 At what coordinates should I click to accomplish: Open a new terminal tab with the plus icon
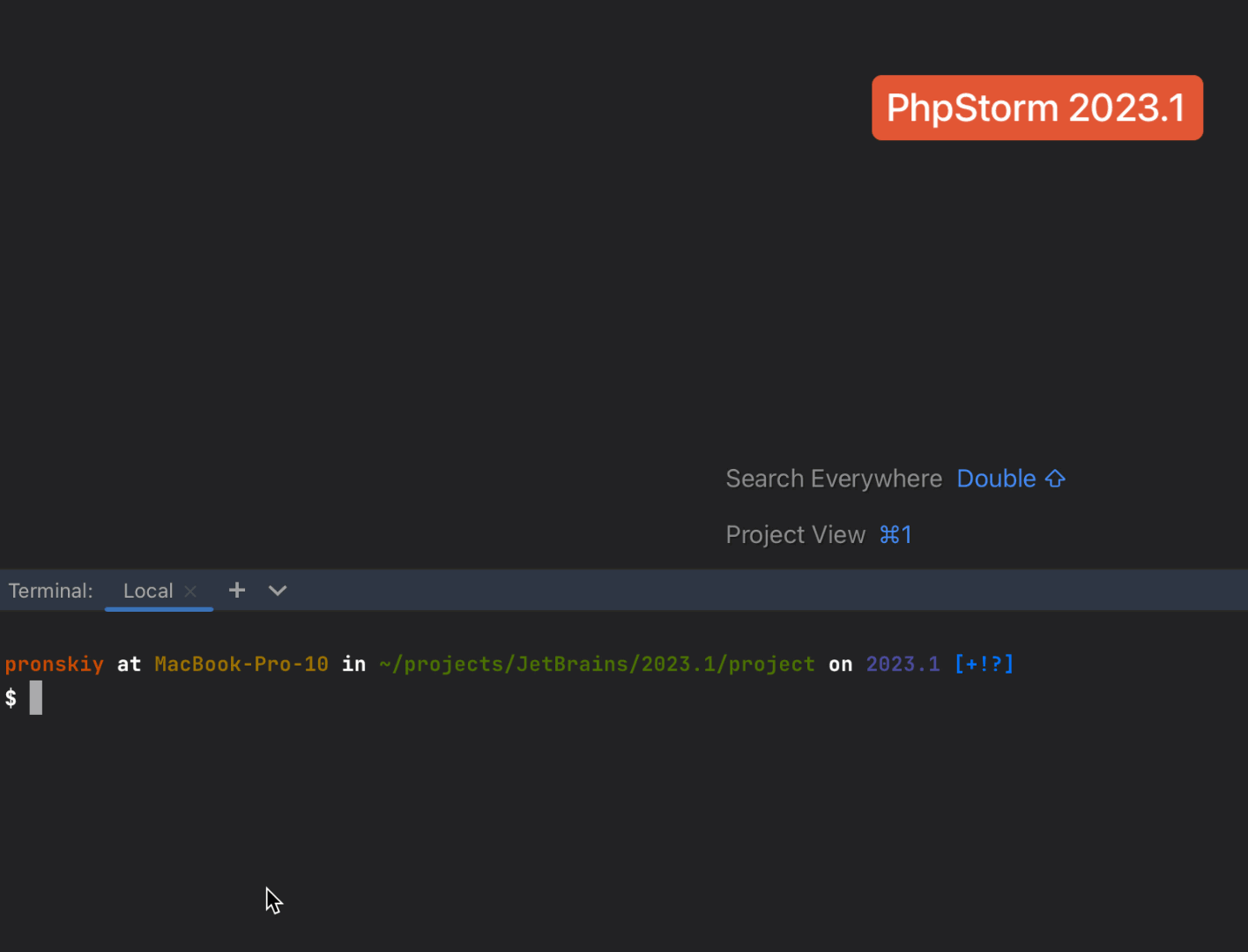[x=236, y=591]
